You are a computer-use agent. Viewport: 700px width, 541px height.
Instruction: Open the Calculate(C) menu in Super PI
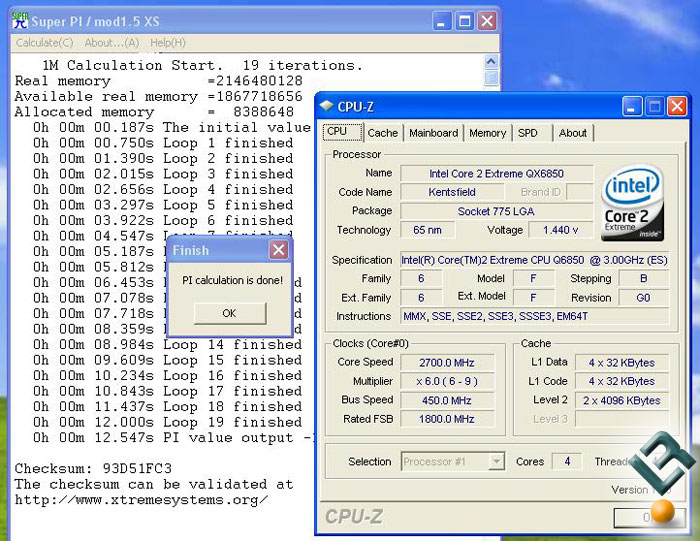click(x=45, y=43)
